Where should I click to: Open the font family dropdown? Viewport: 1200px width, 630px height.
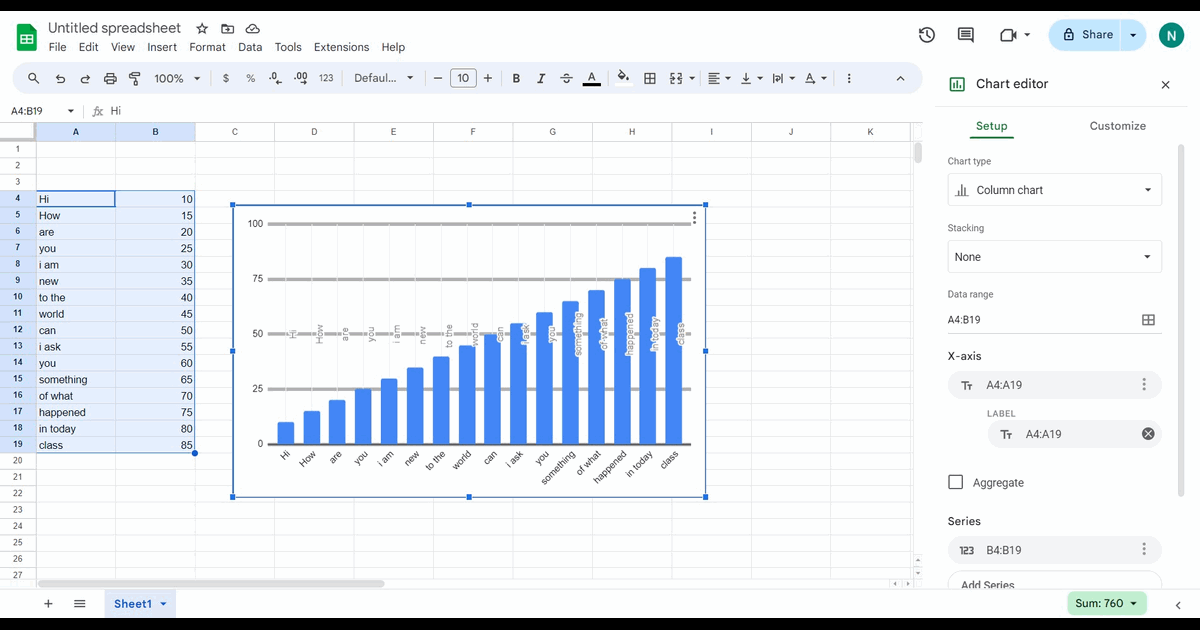384,78
